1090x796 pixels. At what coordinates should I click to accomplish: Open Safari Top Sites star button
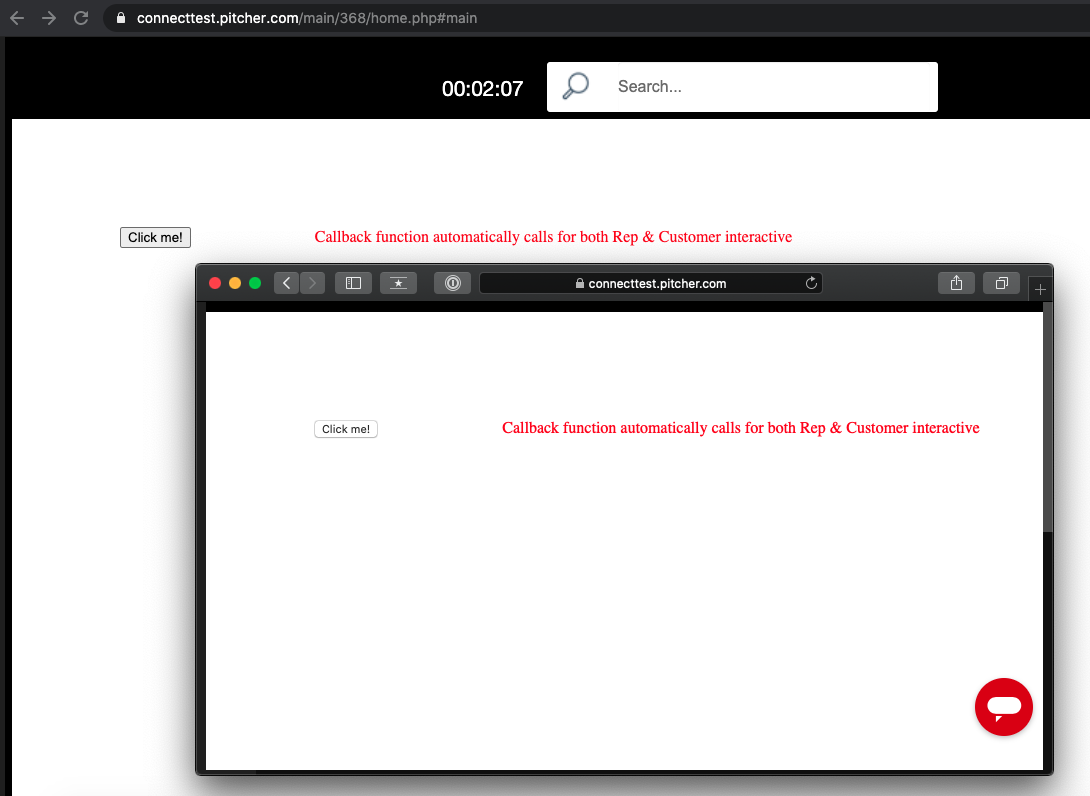[398, 283]
